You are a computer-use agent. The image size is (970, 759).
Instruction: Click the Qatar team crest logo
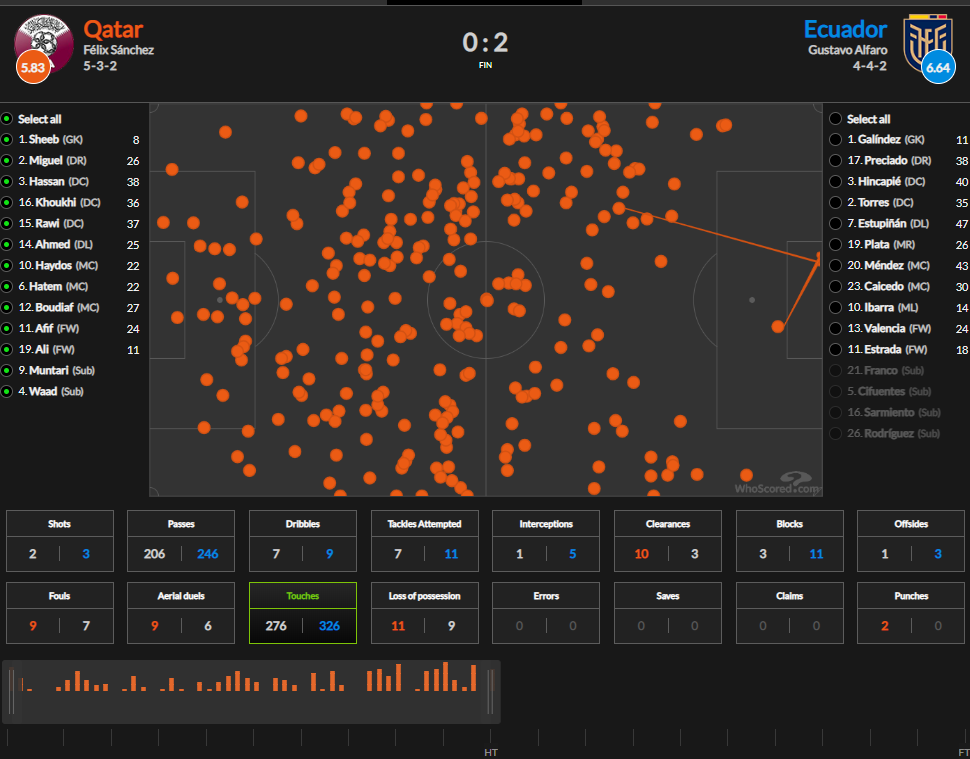tap(44, 40)
